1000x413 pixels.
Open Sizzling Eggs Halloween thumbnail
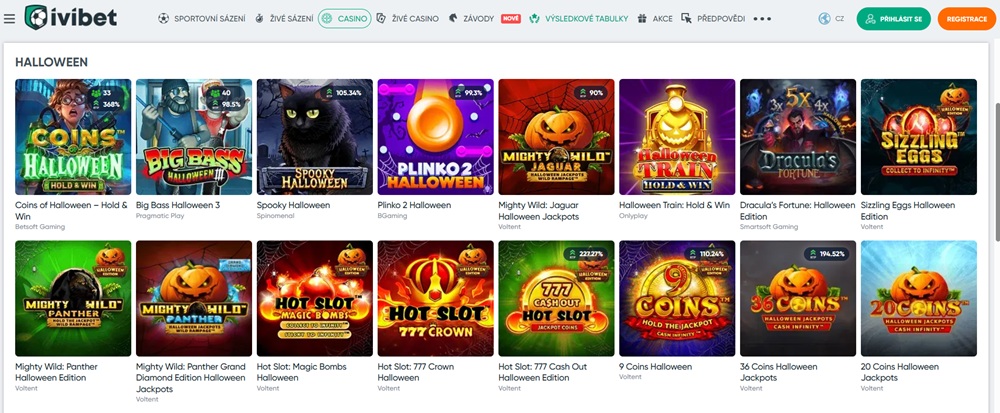point(919,137)
